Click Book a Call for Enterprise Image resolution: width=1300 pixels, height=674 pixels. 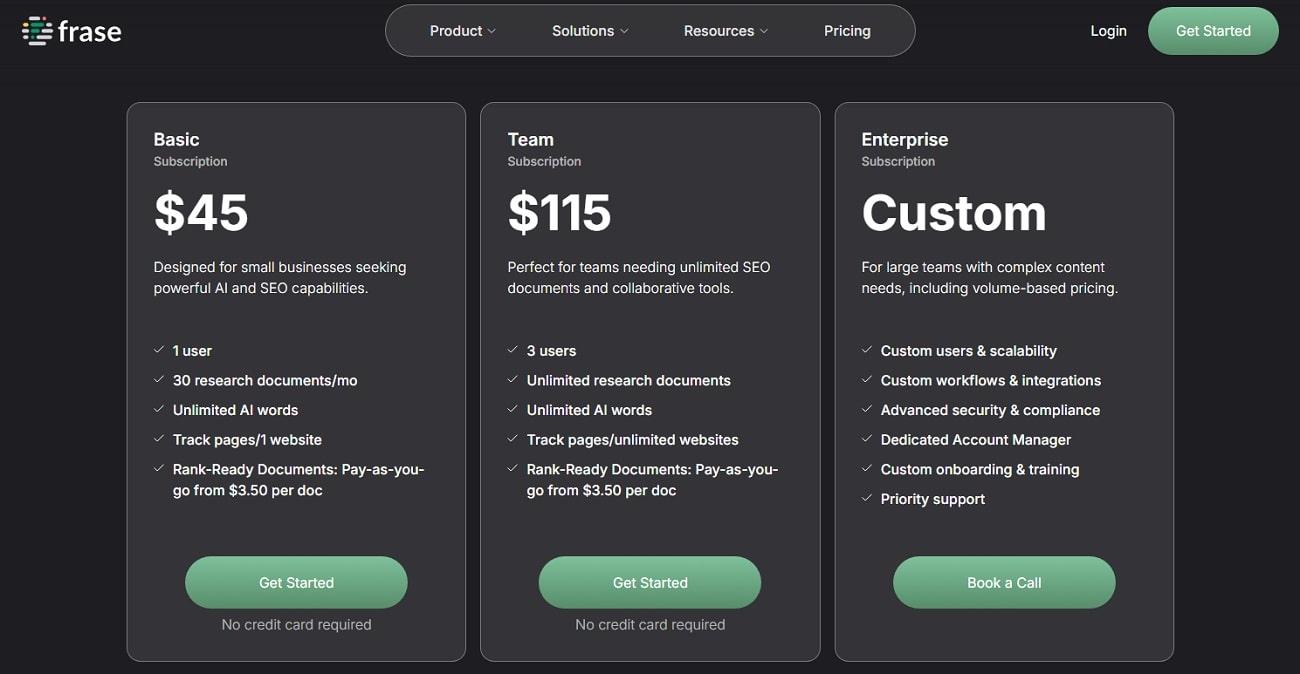point(1004,582)
